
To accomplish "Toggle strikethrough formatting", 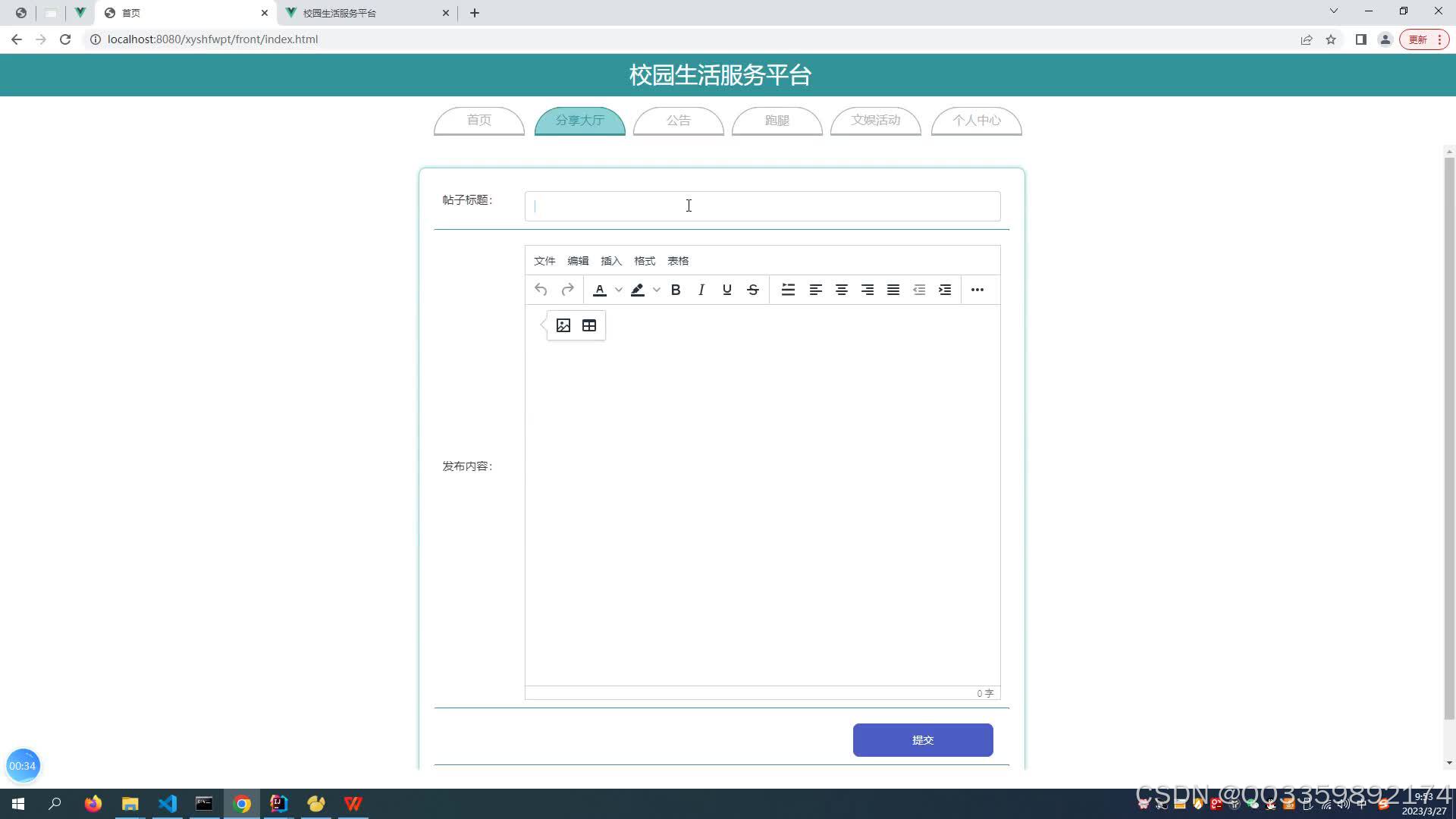I will (x=753, y=290).
